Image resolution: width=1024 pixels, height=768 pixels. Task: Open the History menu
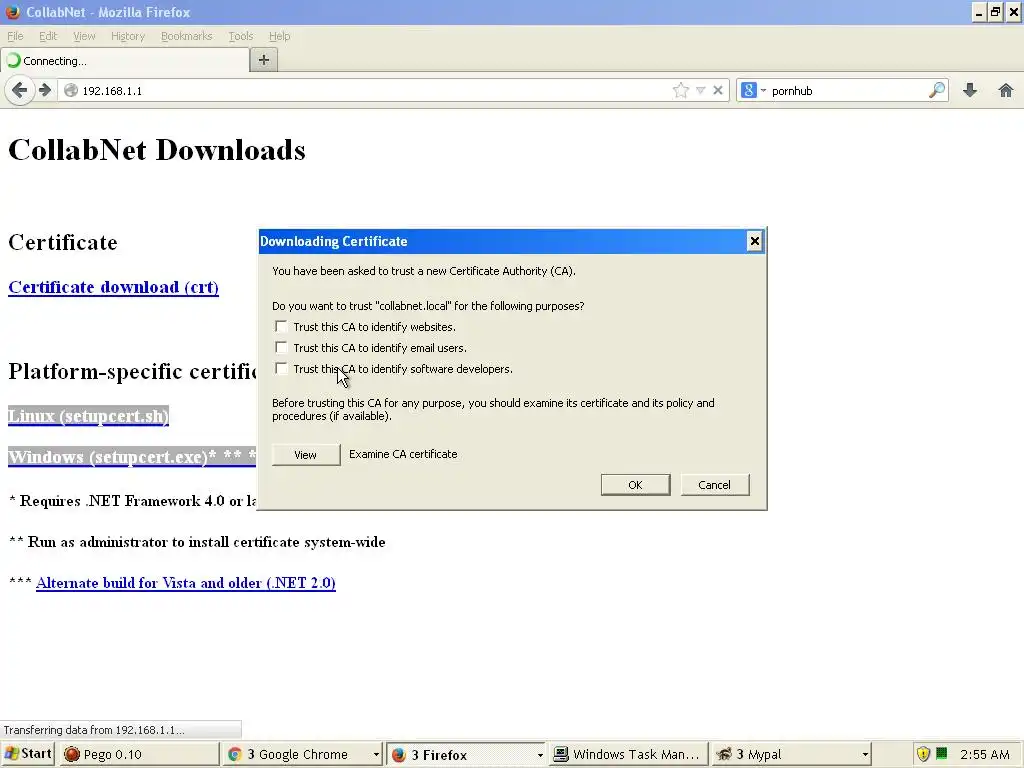(127, 36)
